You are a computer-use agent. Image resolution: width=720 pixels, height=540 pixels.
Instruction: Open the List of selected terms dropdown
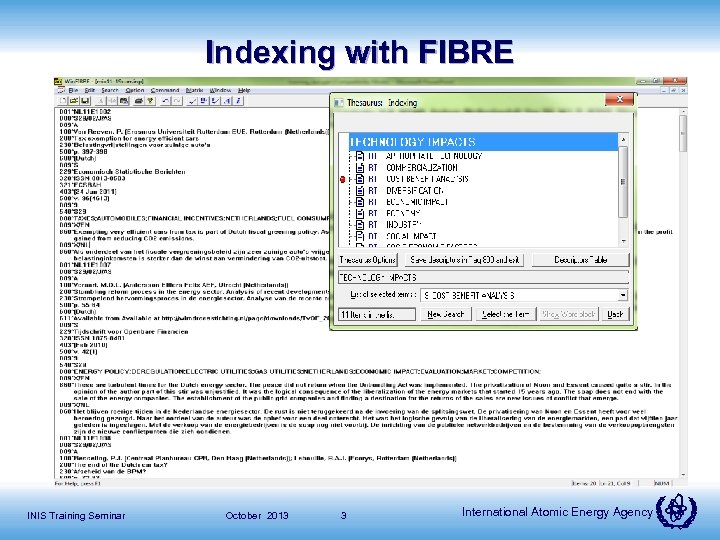[x=622, y=295]
